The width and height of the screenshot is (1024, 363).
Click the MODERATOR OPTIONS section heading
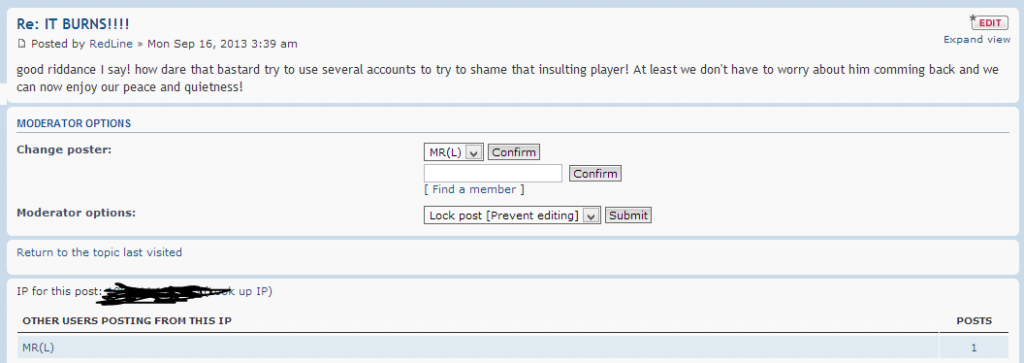click(74, 123)
